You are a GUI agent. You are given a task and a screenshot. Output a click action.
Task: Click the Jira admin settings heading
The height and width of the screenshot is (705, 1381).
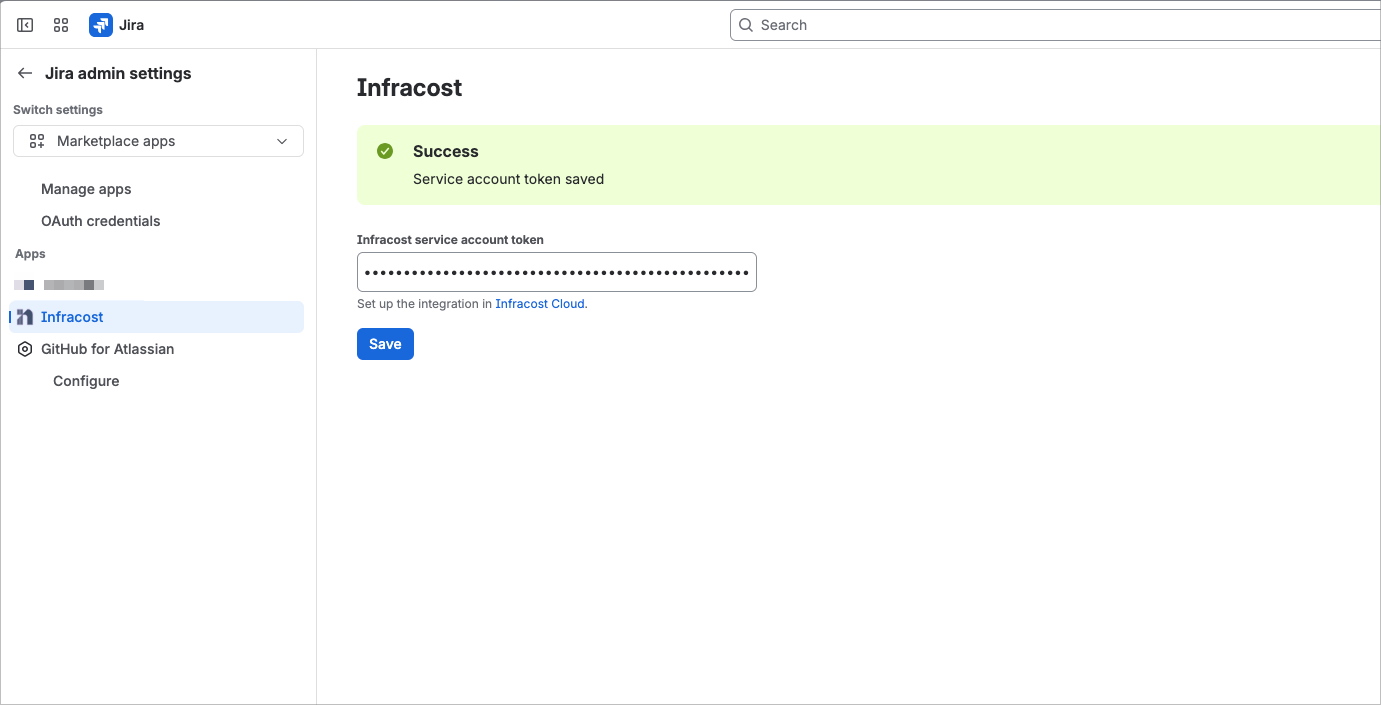(118, 73)
